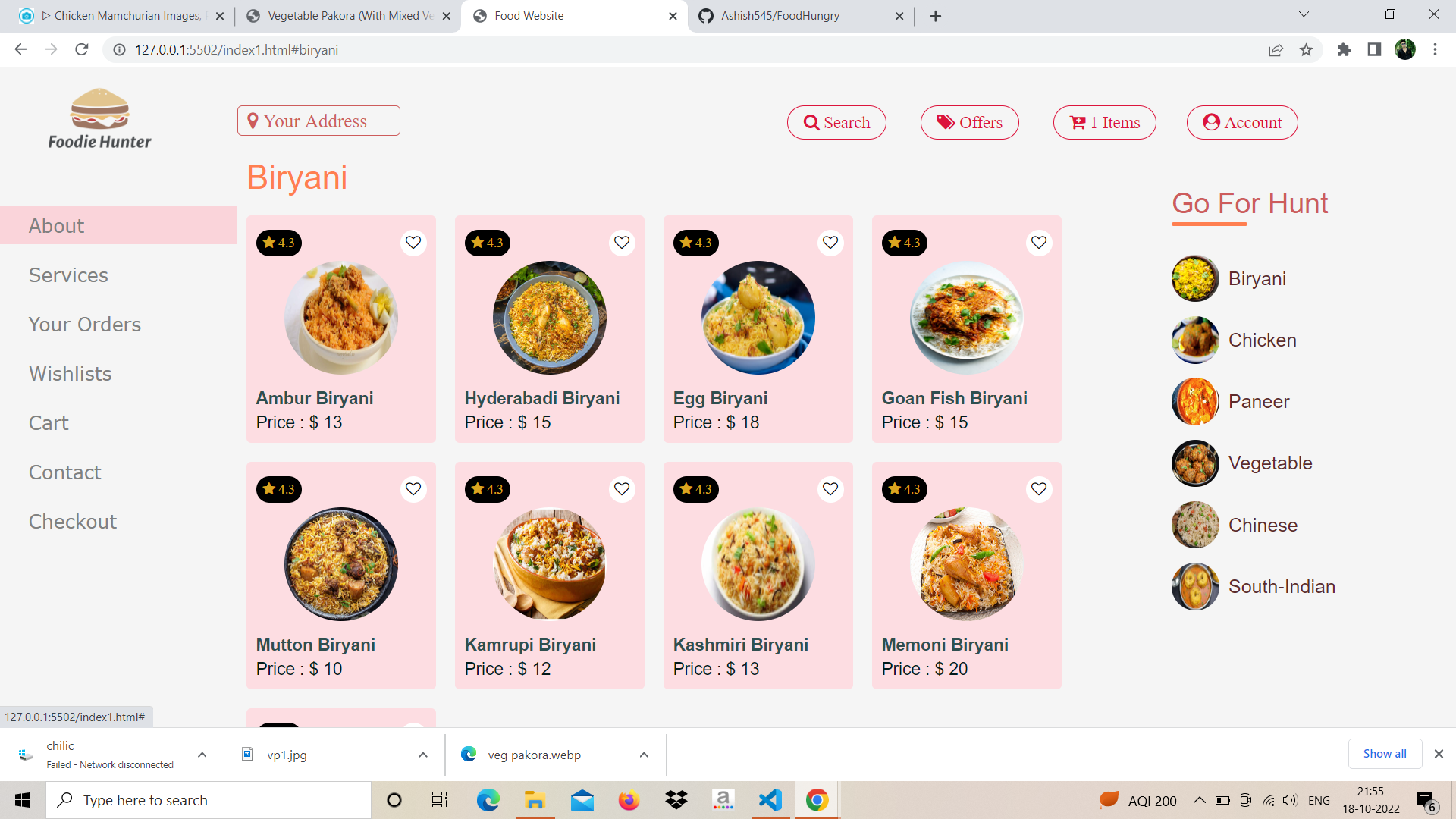
Task: Click the Chinese category image icon
Action: click(1195, 525)
